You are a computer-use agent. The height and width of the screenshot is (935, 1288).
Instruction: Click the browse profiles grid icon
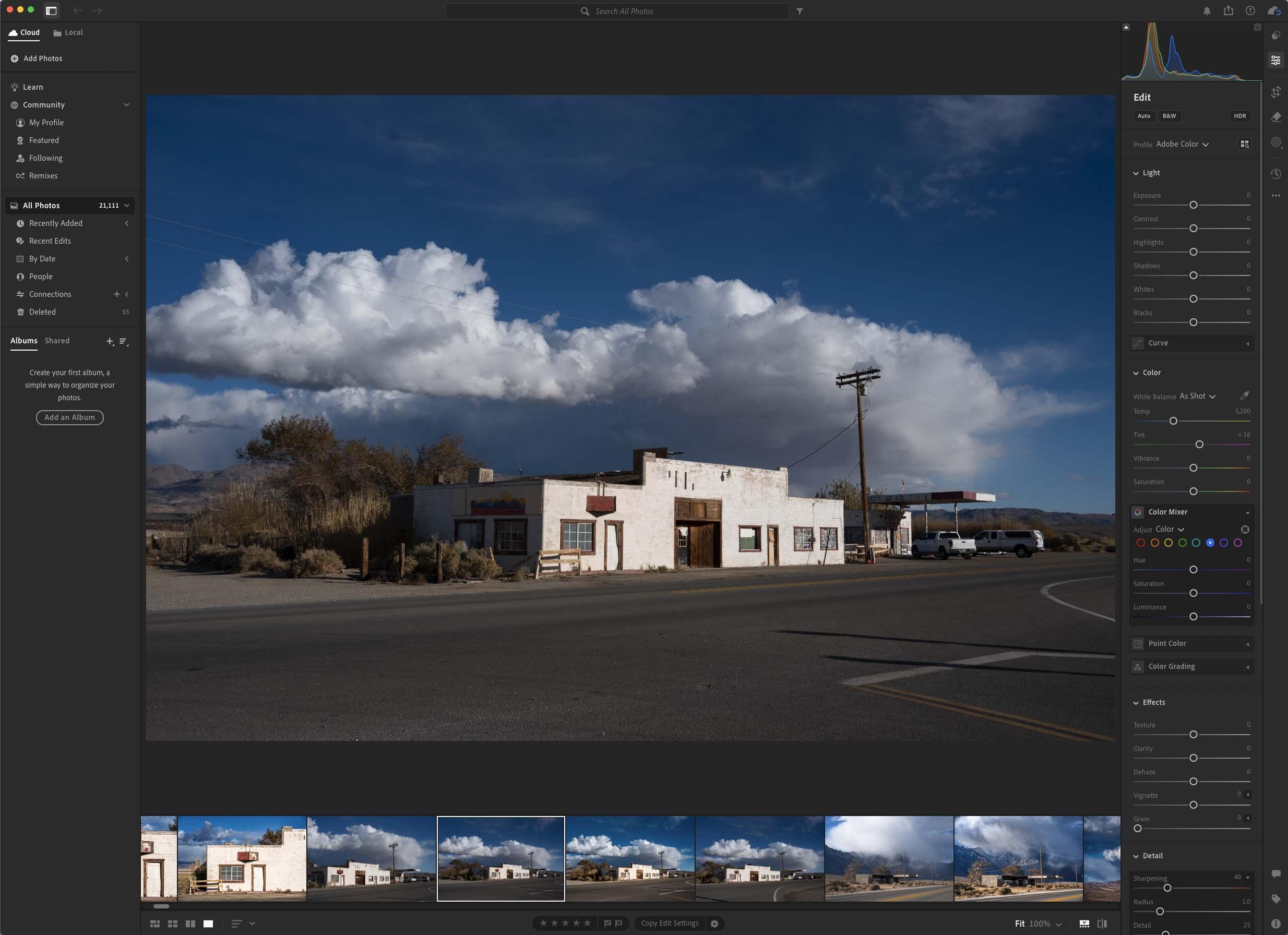[x=1244, y=144]
